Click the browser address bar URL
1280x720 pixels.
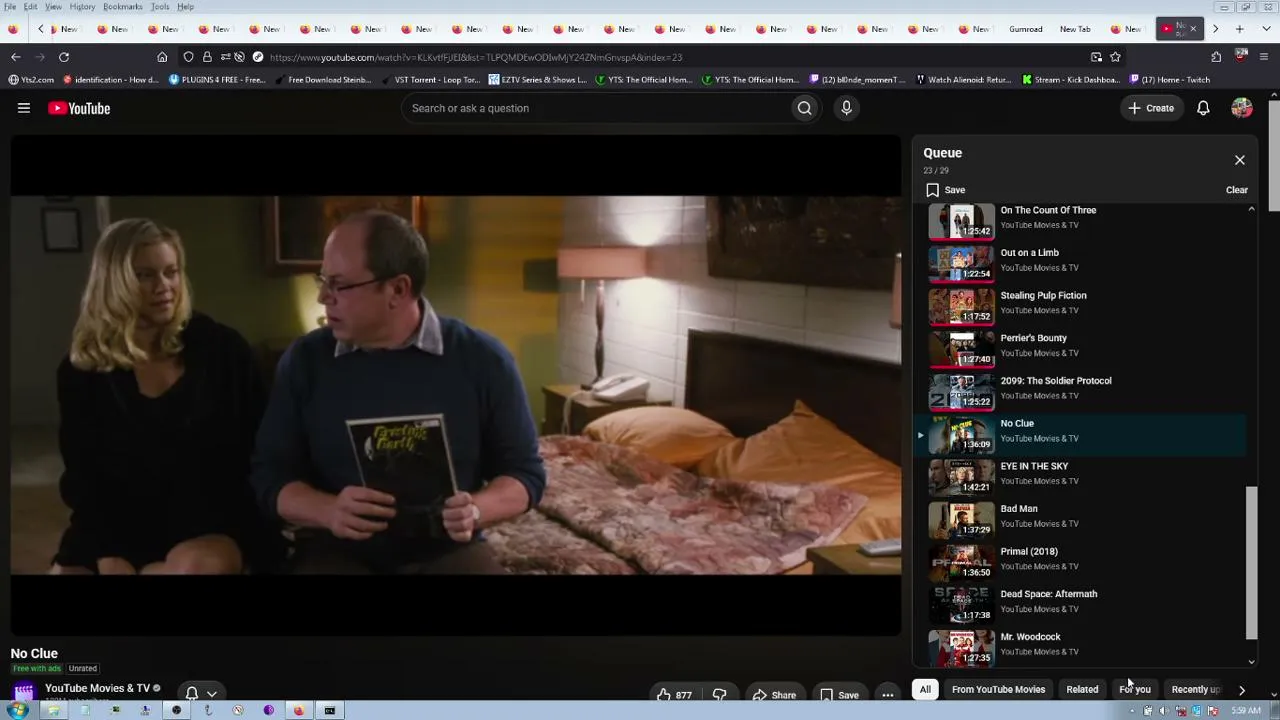[476, 57]
